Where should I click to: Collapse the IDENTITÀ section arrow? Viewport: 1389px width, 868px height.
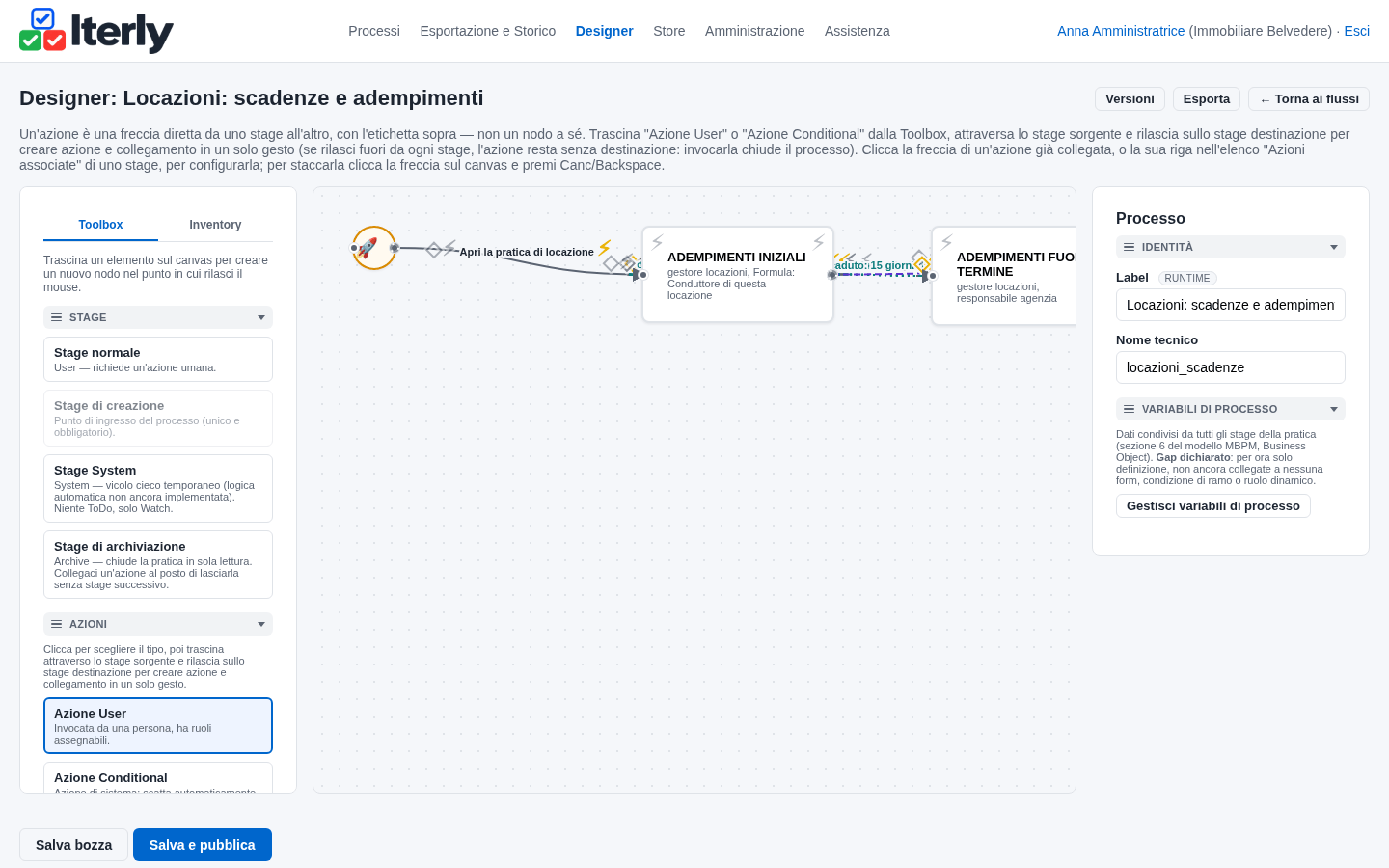click(1334, 247)
